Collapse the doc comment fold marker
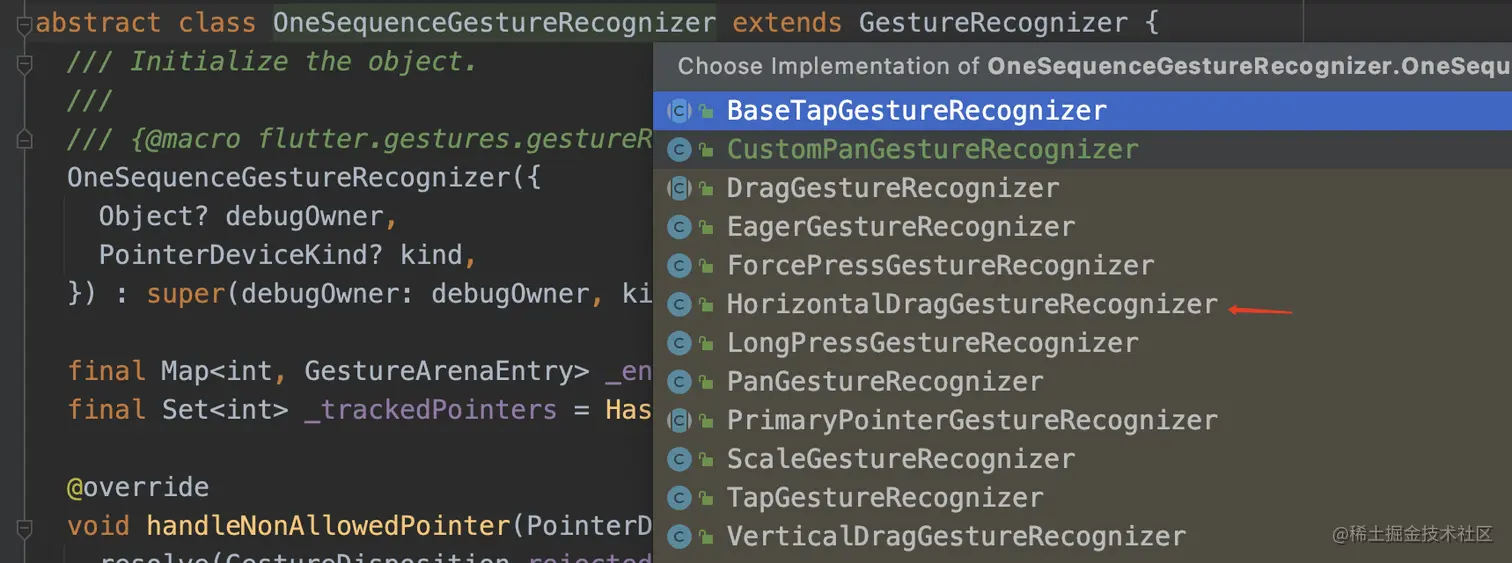The height and width of the screenshot is (563, 1512). 24,63
